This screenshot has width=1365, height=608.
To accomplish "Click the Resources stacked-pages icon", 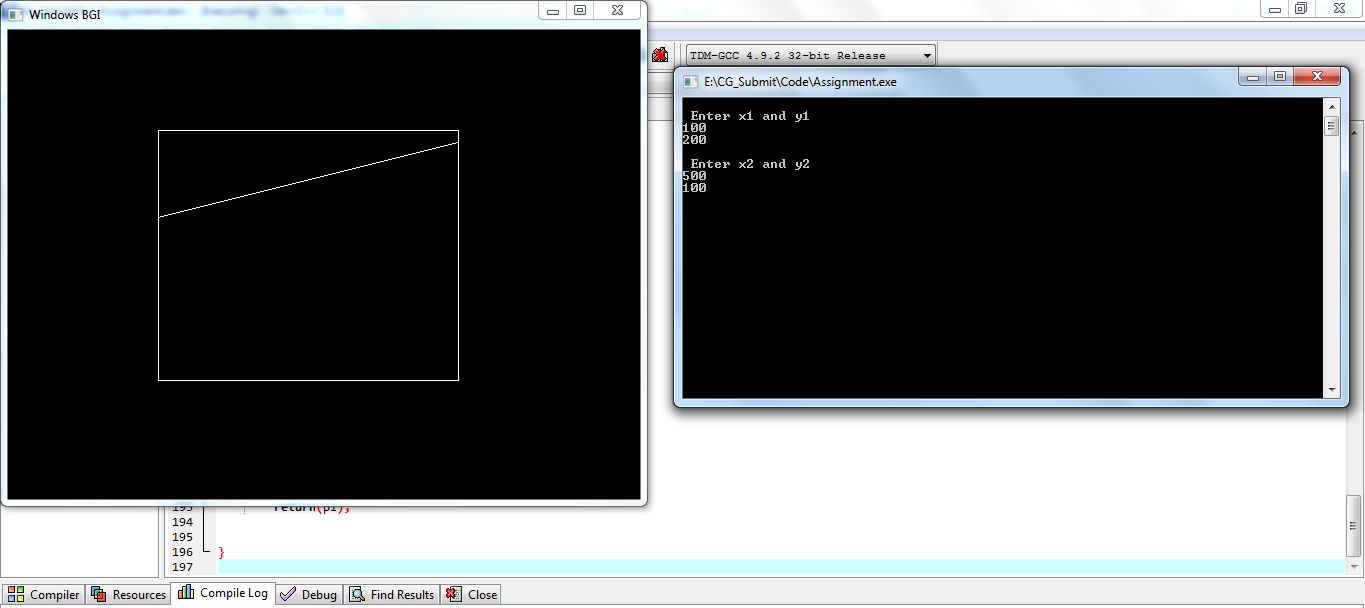I will click(99, 594).
